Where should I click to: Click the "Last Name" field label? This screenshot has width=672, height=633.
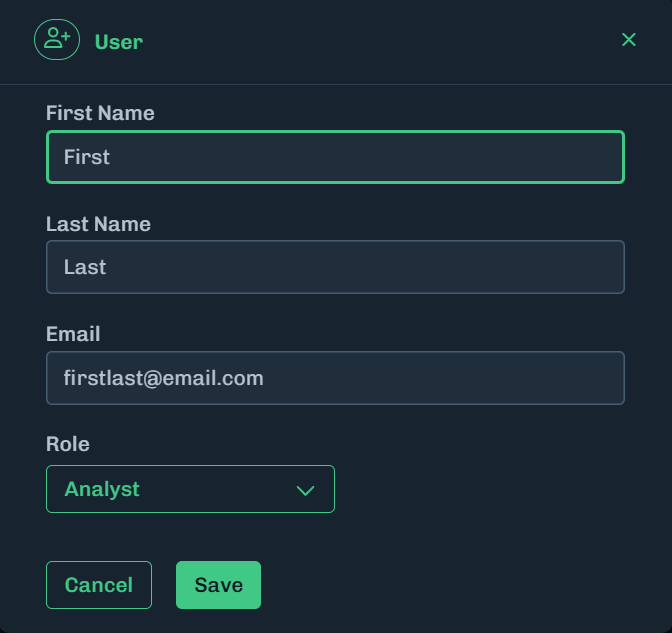[98, 224]
